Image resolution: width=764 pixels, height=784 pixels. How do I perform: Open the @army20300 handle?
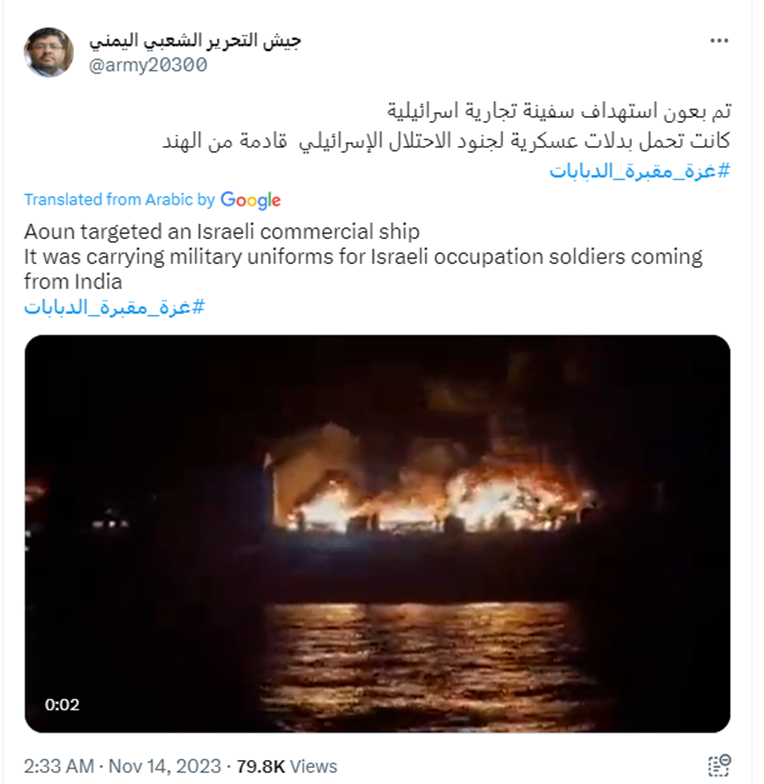point(148,65)
